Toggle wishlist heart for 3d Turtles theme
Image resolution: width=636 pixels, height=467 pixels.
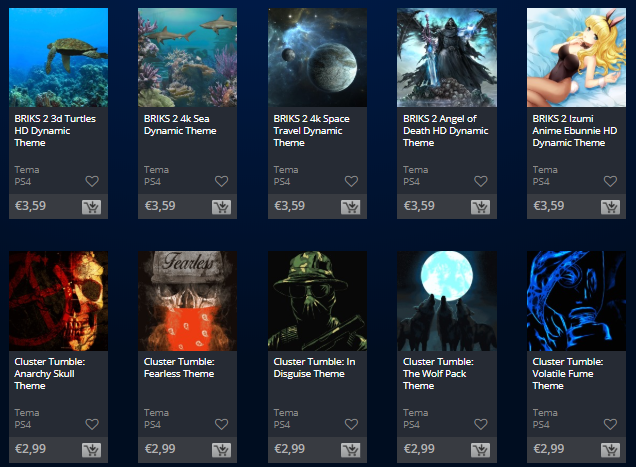92,181
